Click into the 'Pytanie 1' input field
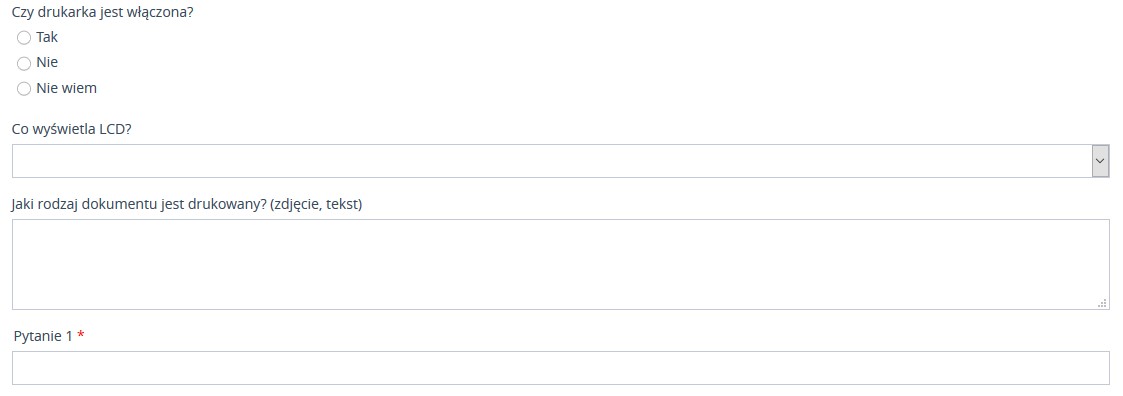This screenshot has width=1123, height=396. coord(561,368)
